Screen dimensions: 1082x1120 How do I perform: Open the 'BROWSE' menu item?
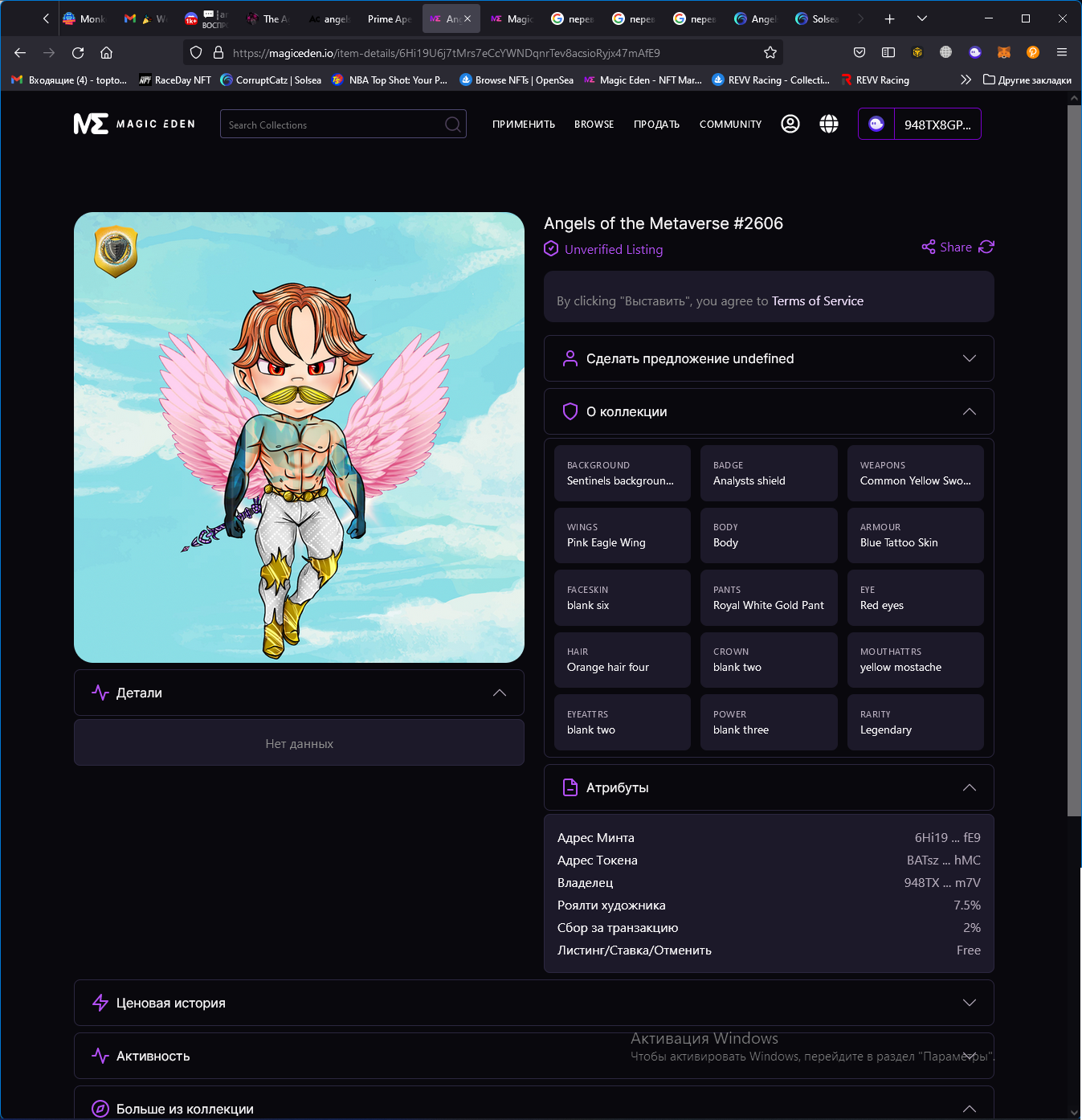click(594, 125)
